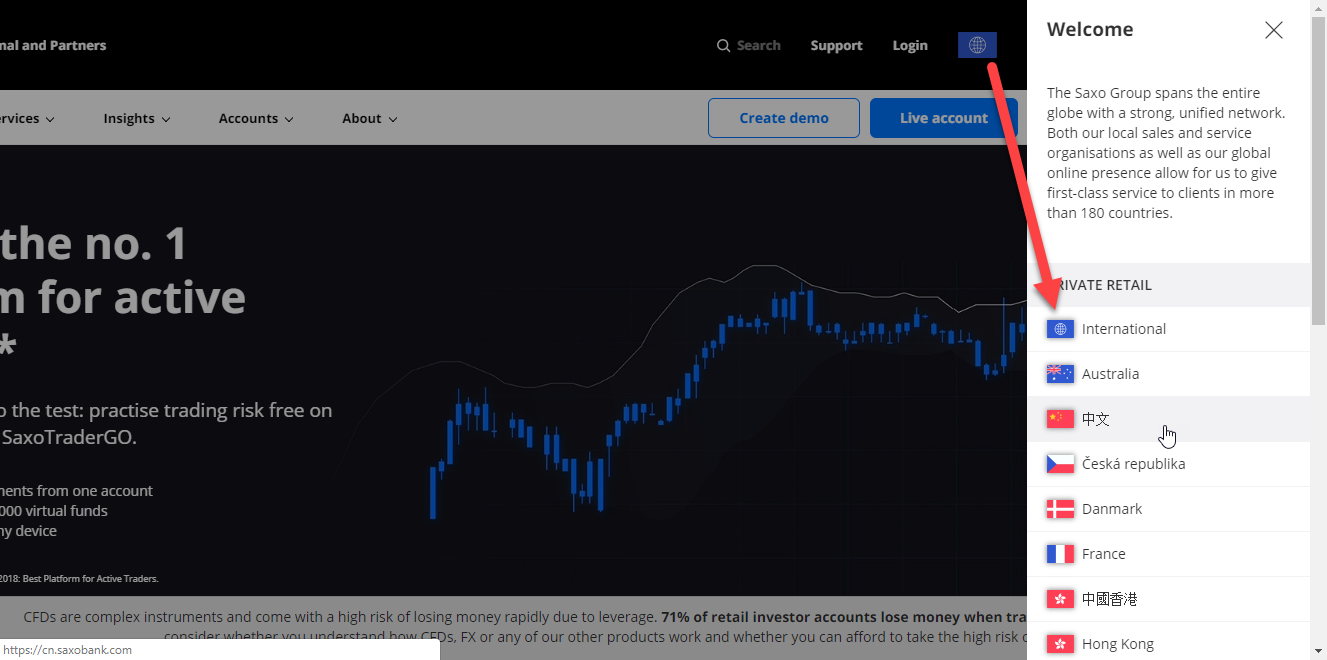Click the flag icon beside 中國香港
The image size is (1327, 660).
(x=1060, y=599)
